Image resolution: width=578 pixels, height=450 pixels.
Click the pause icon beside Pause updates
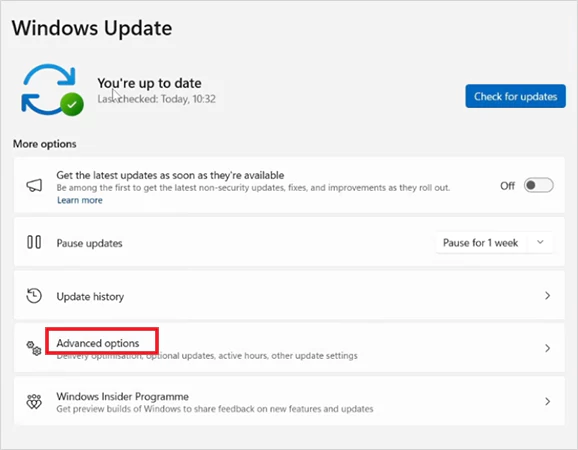point(34,242)
